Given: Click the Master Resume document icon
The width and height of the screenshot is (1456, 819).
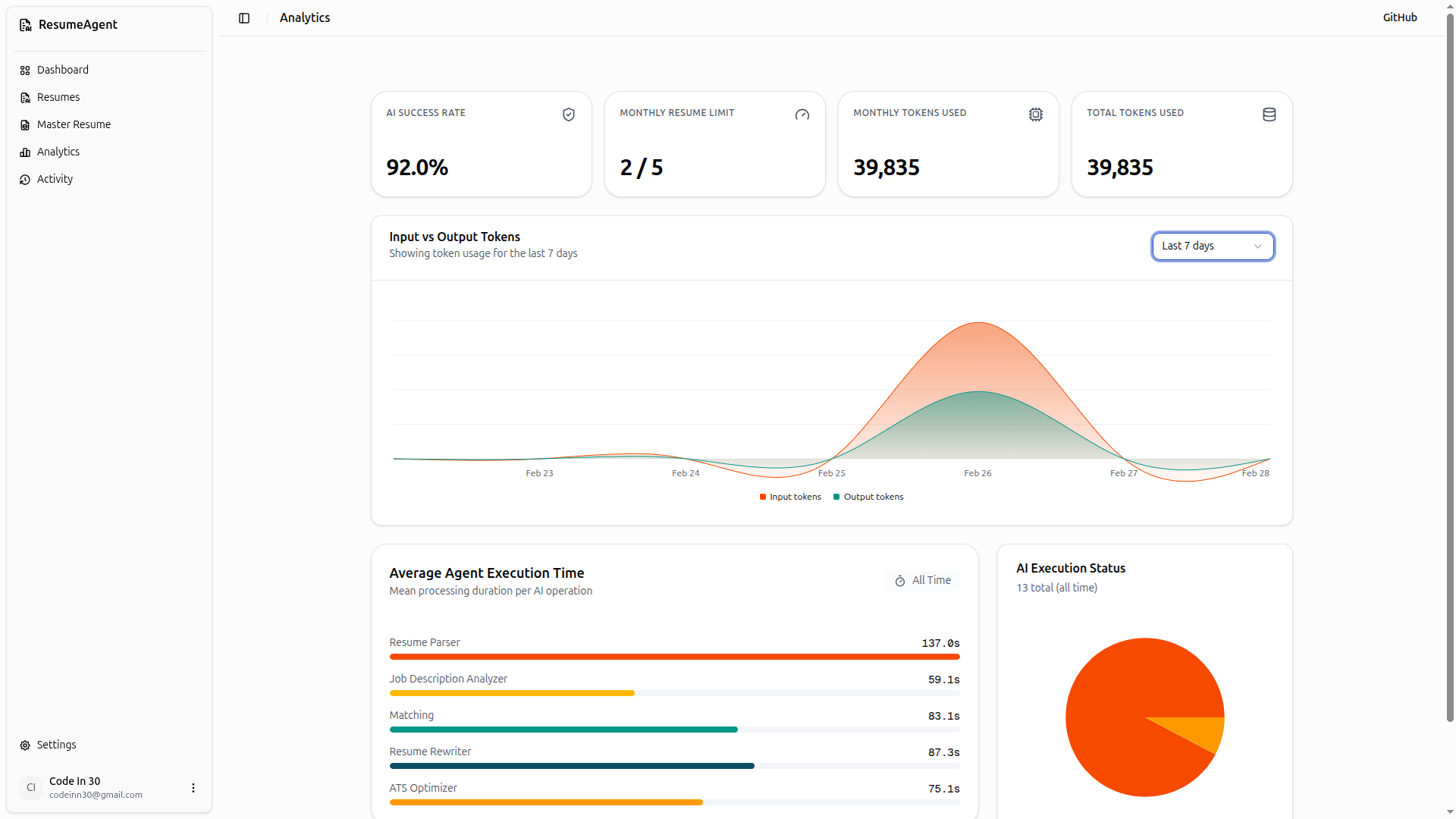Looking at the screenshot, I should pos(25,125).
